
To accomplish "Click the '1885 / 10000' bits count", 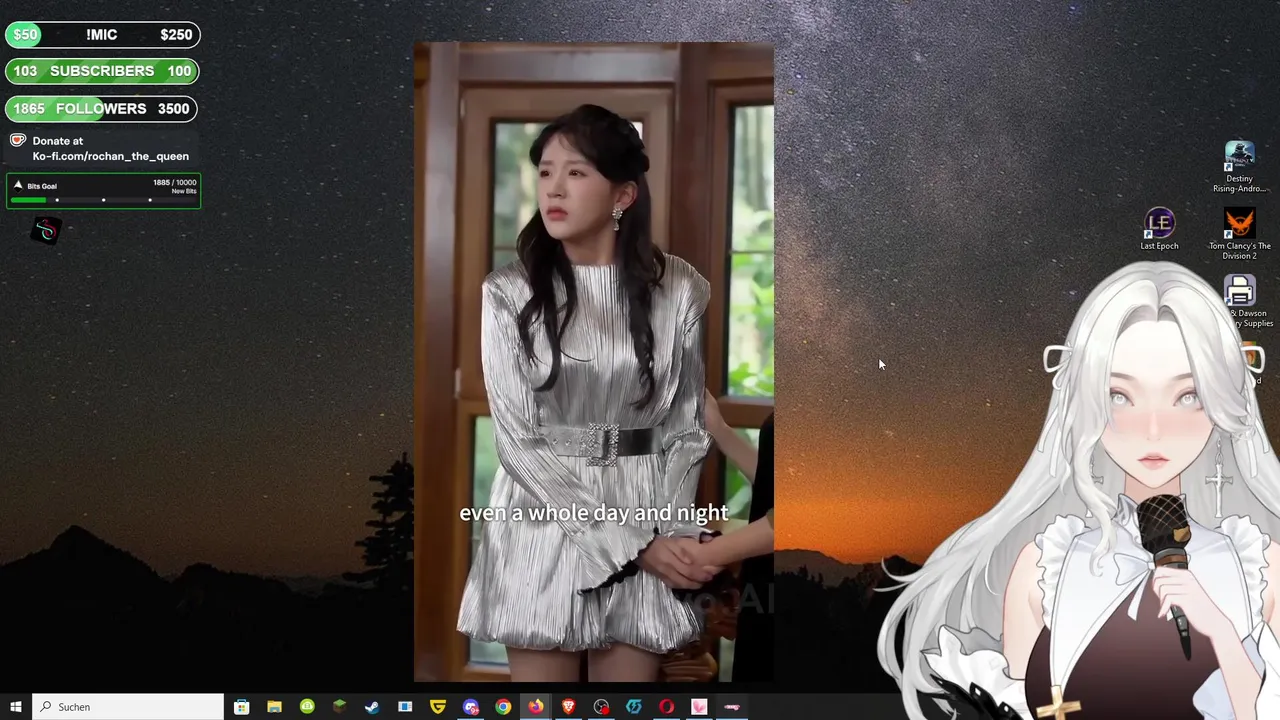I will point(175,183).
